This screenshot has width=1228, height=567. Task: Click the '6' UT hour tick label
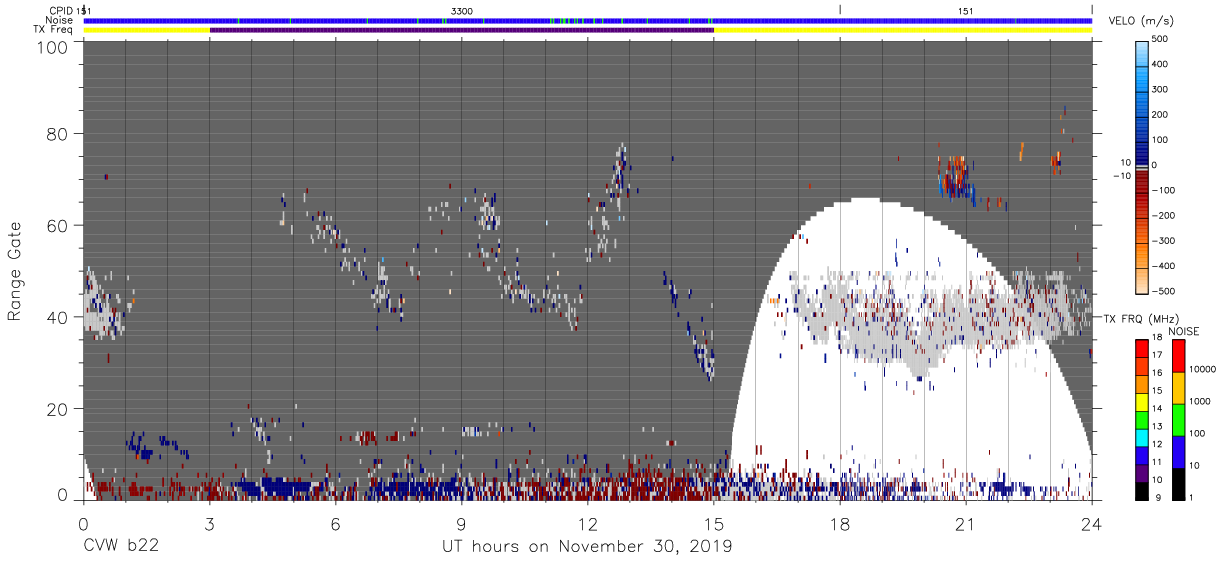tap(335, 524)
